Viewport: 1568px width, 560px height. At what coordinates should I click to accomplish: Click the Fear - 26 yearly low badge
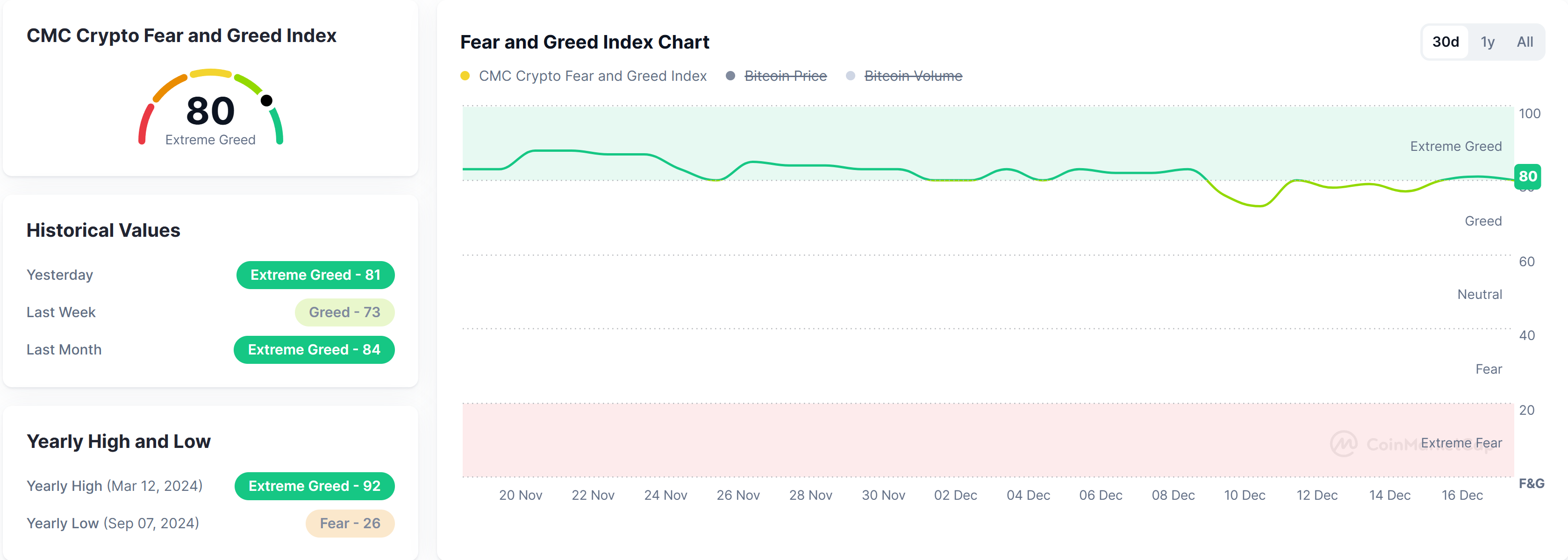click(x=350, y=524)
